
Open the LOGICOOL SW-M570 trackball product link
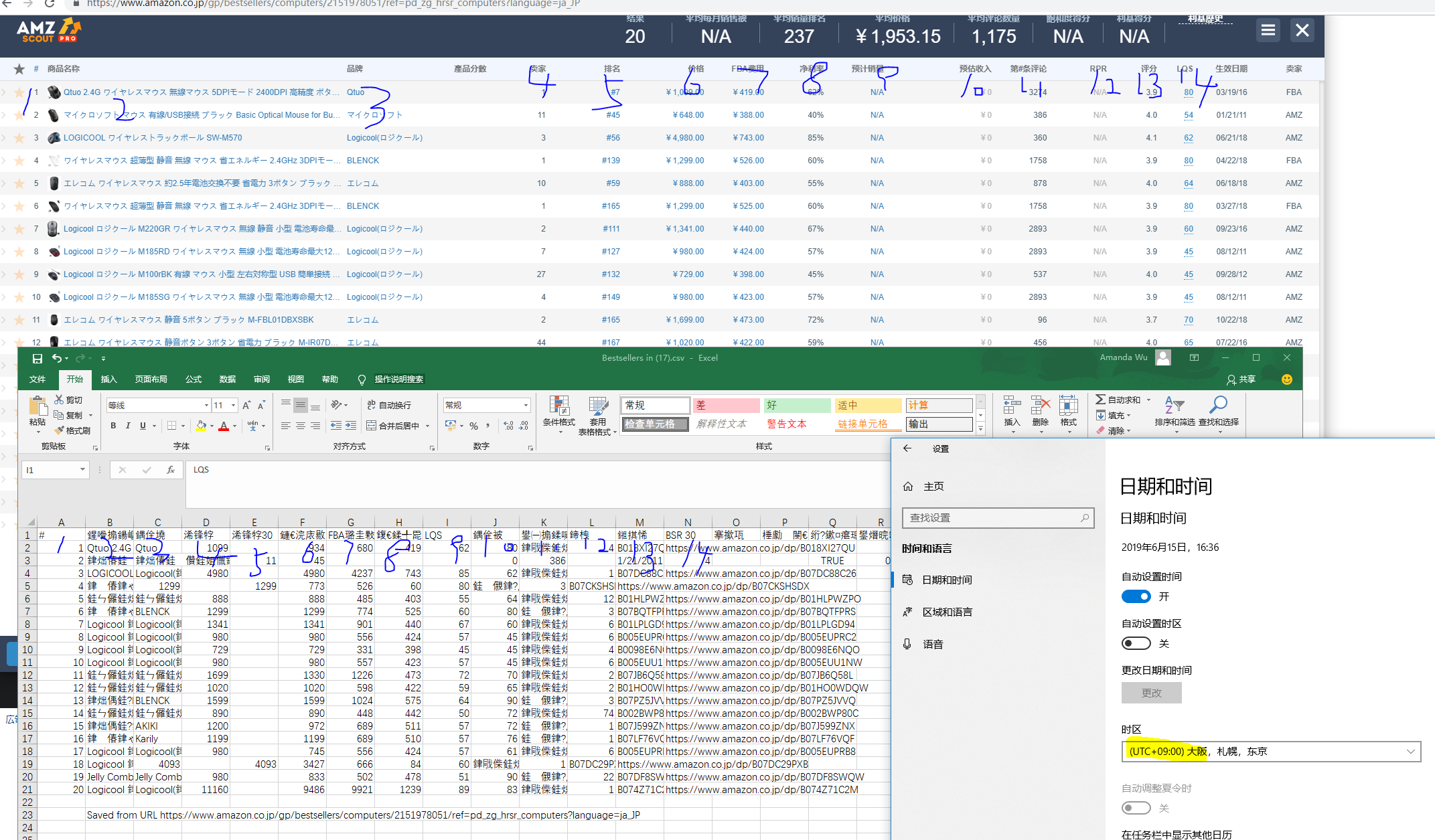tap(153, 138)
